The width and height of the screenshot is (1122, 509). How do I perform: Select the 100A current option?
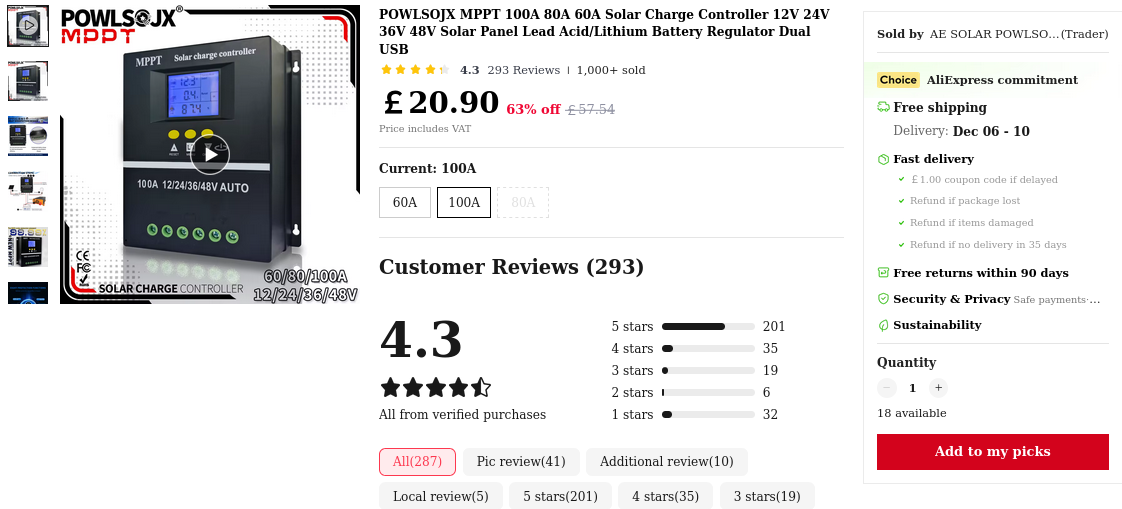(464, 202)
